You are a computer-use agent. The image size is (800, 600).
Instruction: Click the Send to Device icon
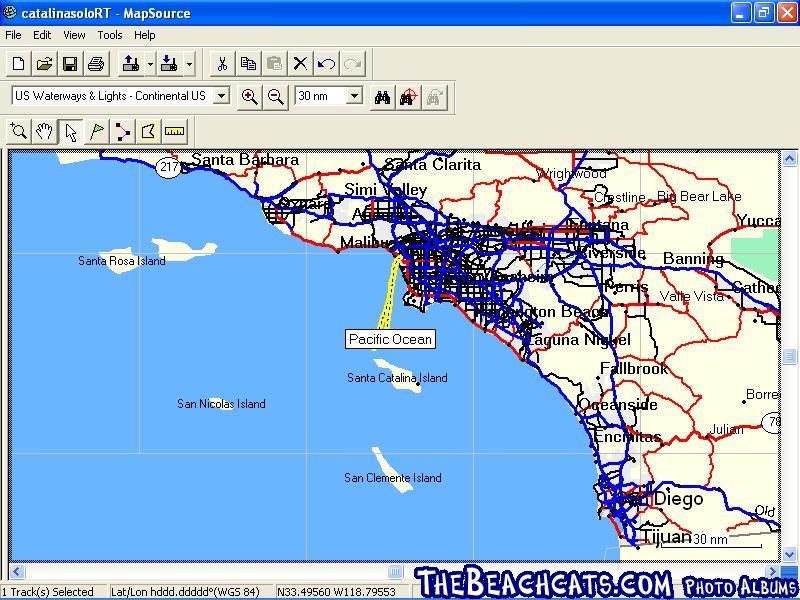point(131,64)
